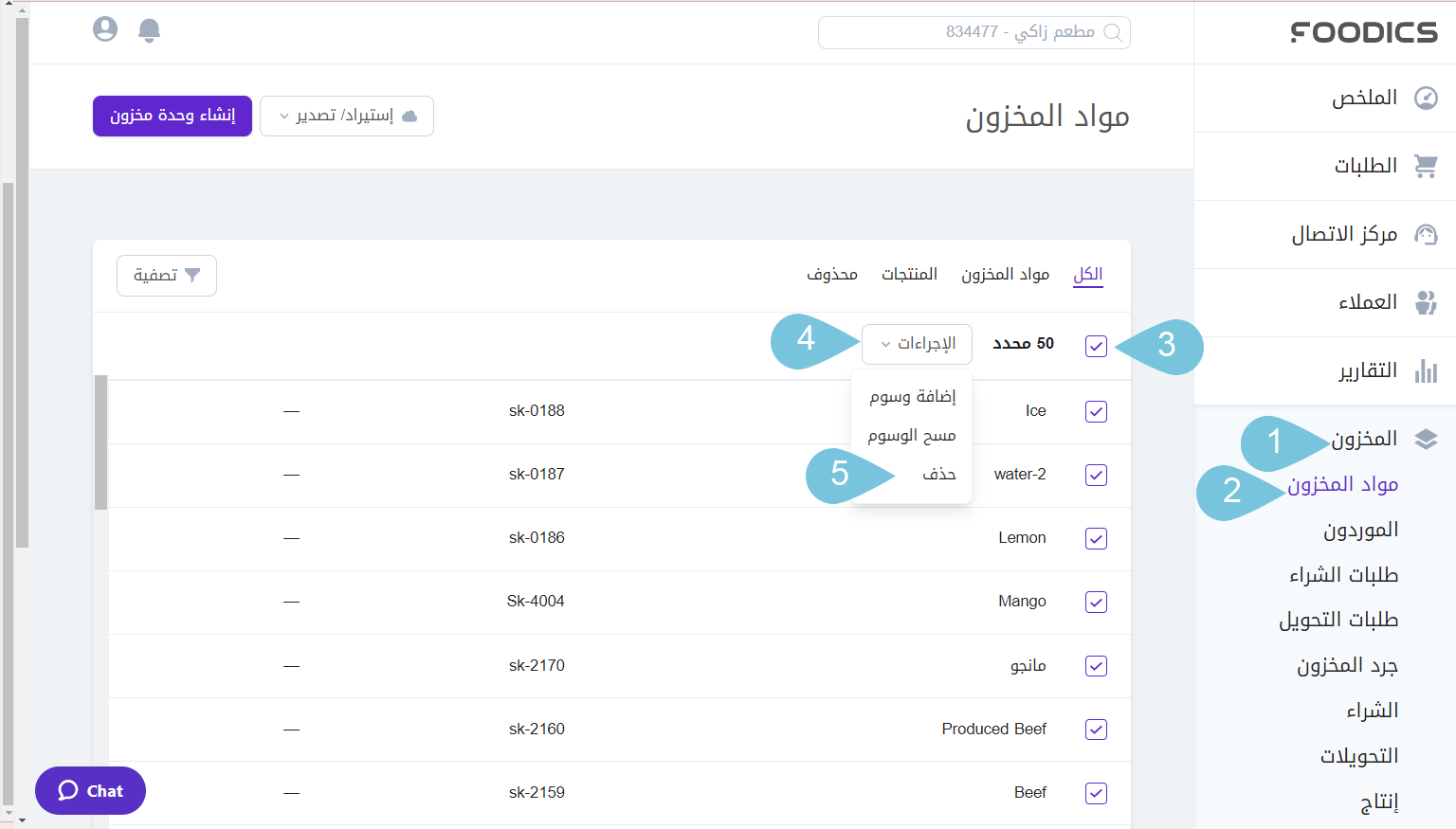Open the الإجراءات actions dropdown
Viewport: 1456px width, 829px height.
pos(917,344)
